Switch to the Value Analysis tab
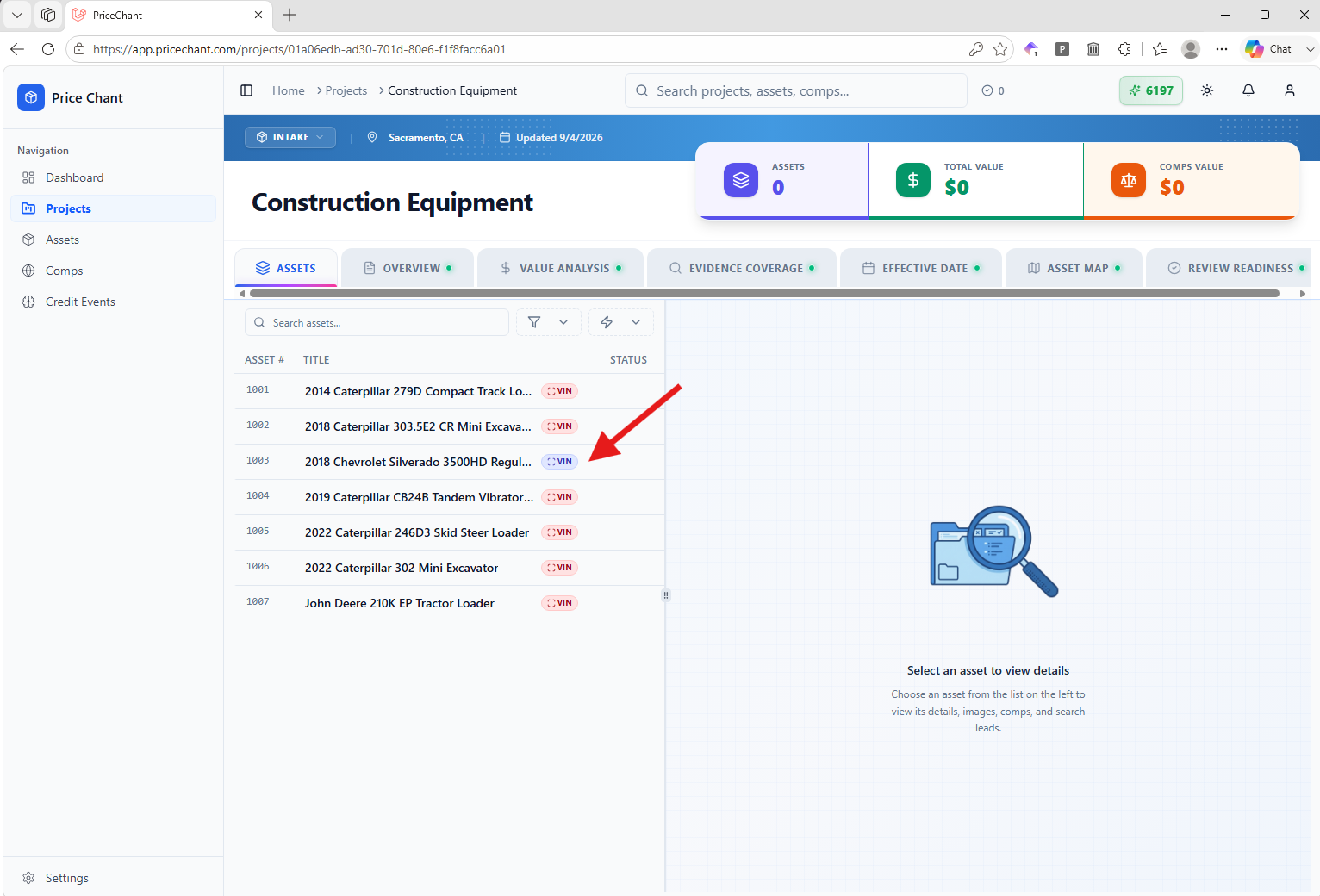This screenshot has height=896, width=1320. tap(561, 268)
